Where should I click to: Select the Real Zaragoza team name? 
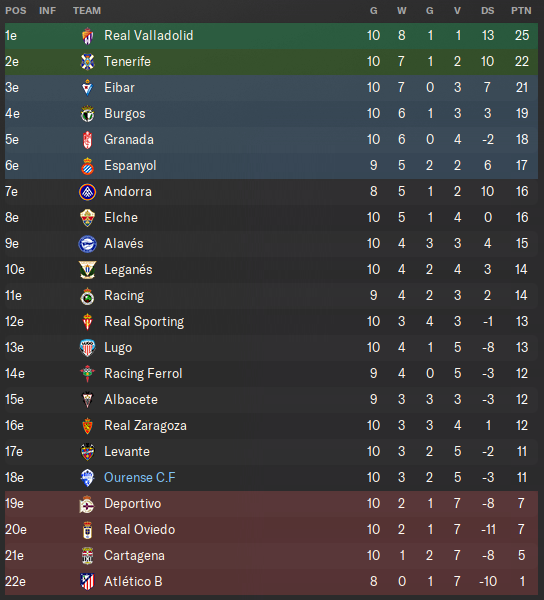(145, 426)
